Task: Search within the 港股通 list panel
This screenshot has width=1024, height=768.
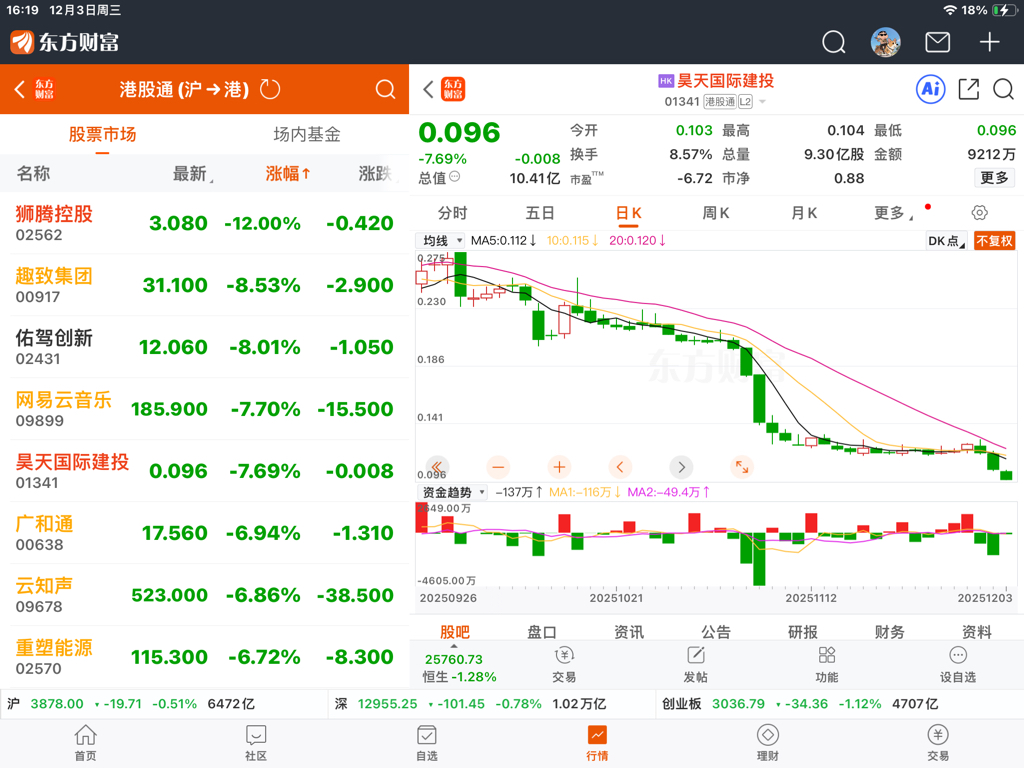Action: (x=385, y=89)
